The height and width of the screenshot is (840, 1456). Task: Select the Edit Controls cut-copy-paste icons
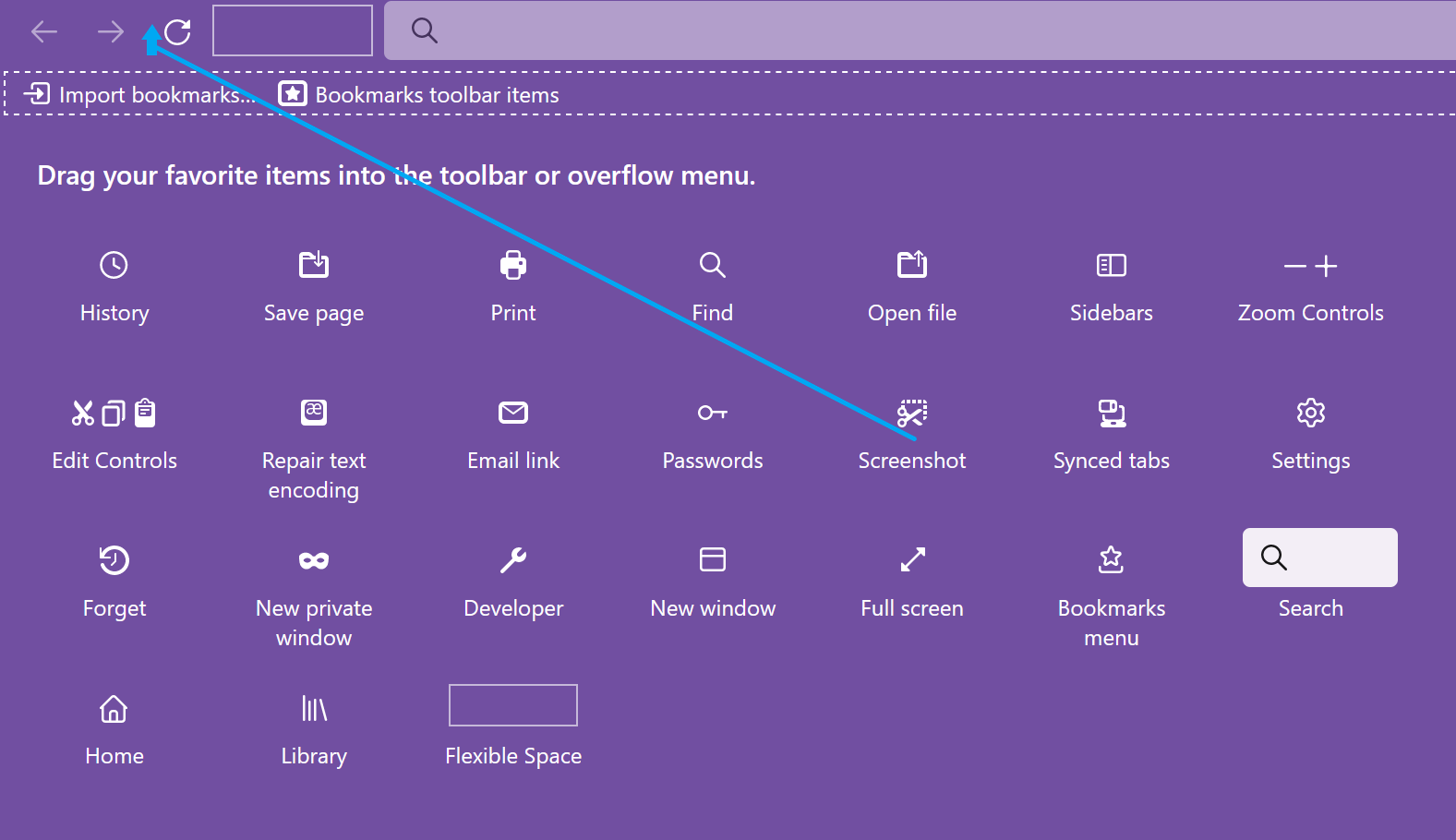click(114, 413)
